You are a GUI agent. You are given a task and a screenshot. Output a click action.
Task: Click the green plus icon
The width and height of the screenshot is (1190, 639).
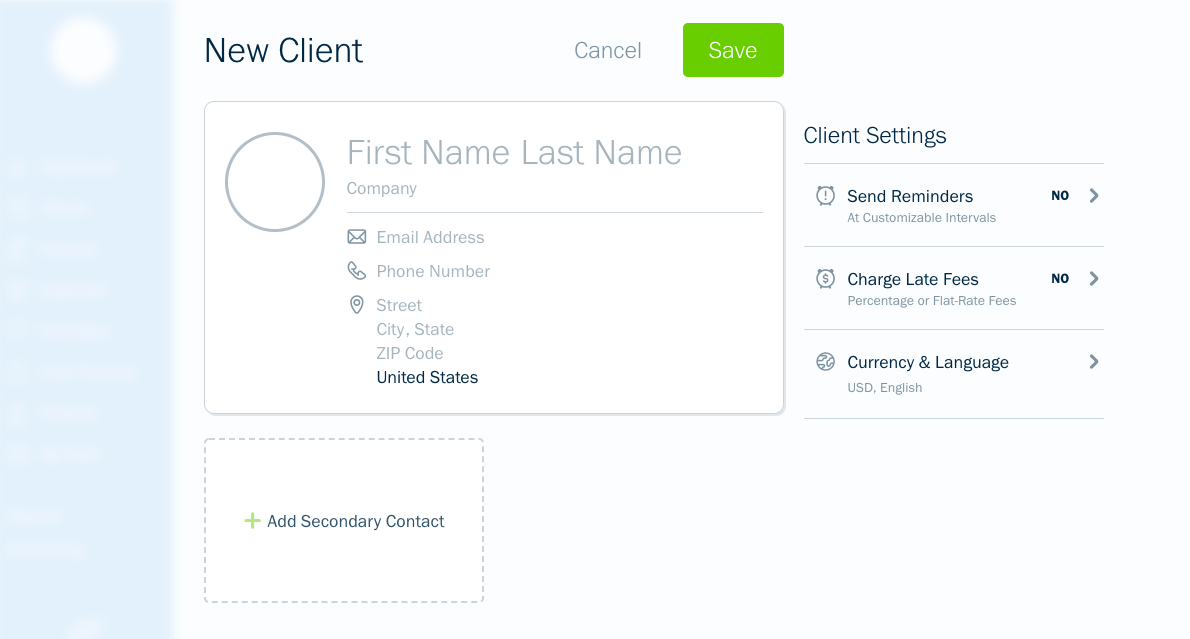pos(252,521)
